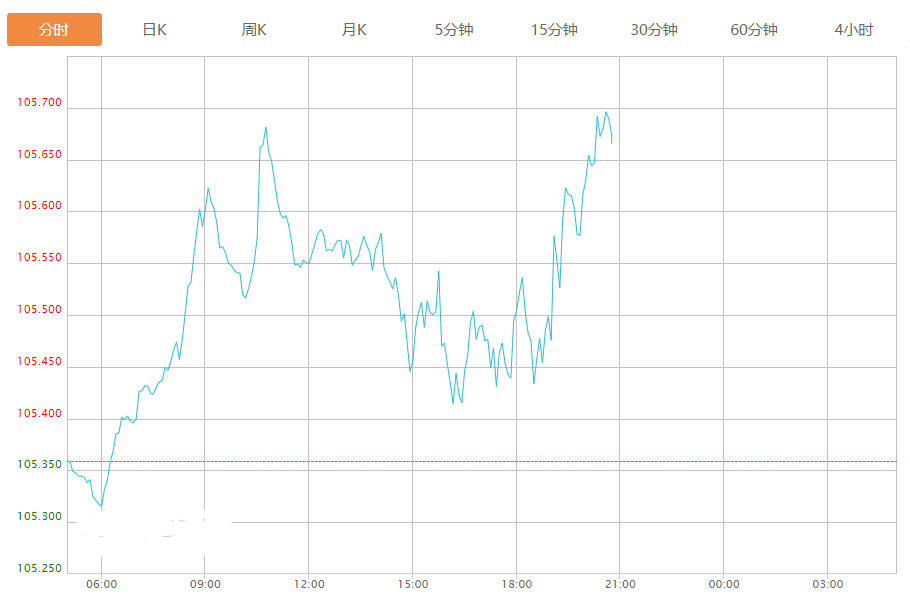
Task: Click the 105.700 price axis label
Action: pos(39,103)
